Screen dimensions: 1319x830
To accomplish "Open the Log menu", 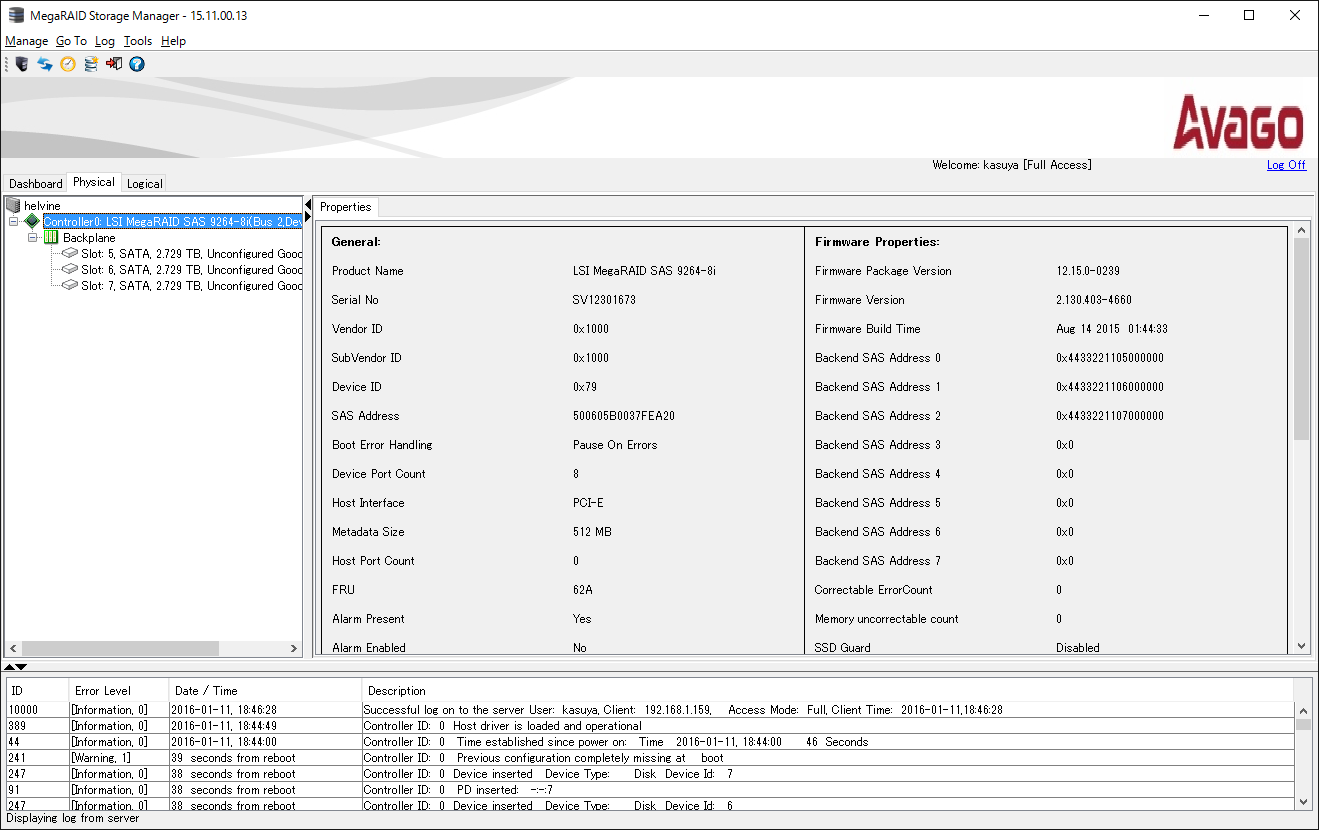I will 105,41.
